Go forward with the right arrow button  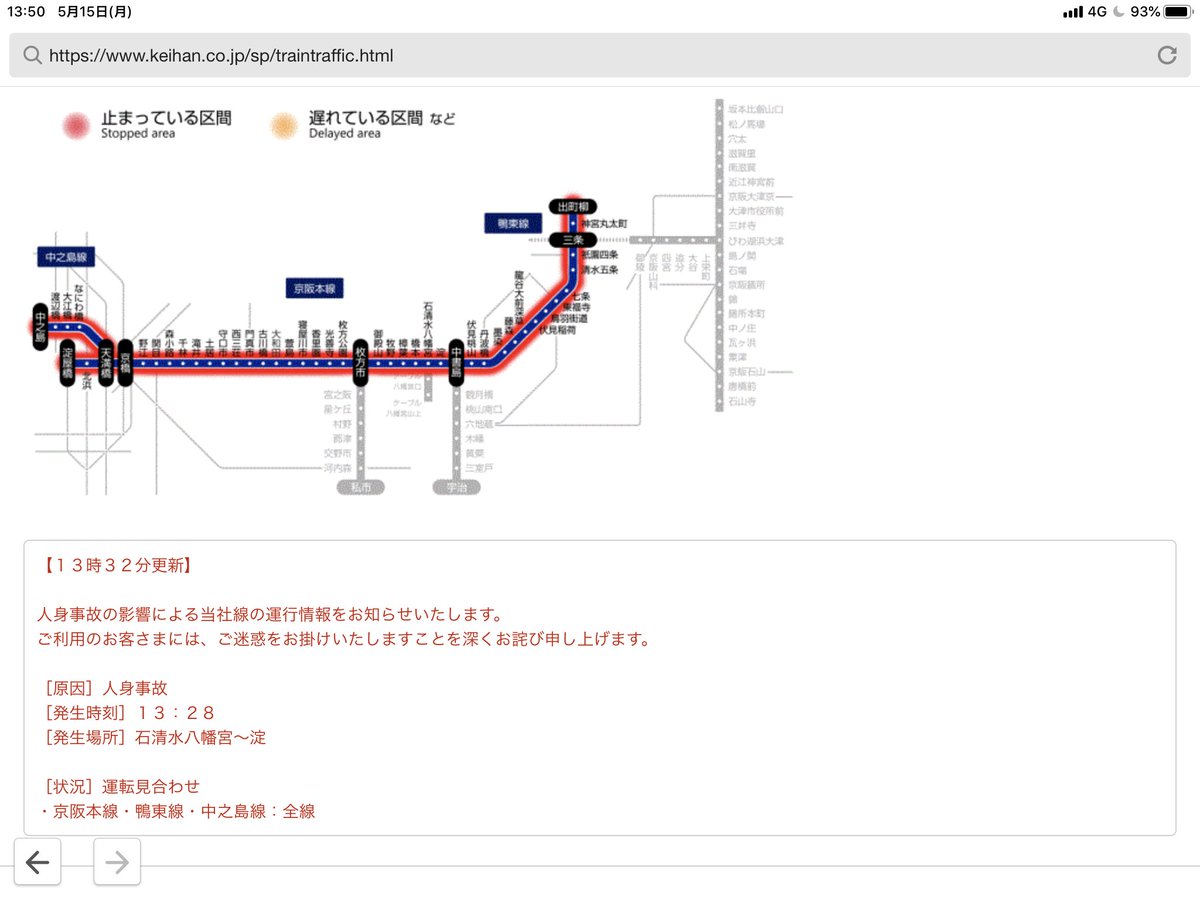coord(117,862)
